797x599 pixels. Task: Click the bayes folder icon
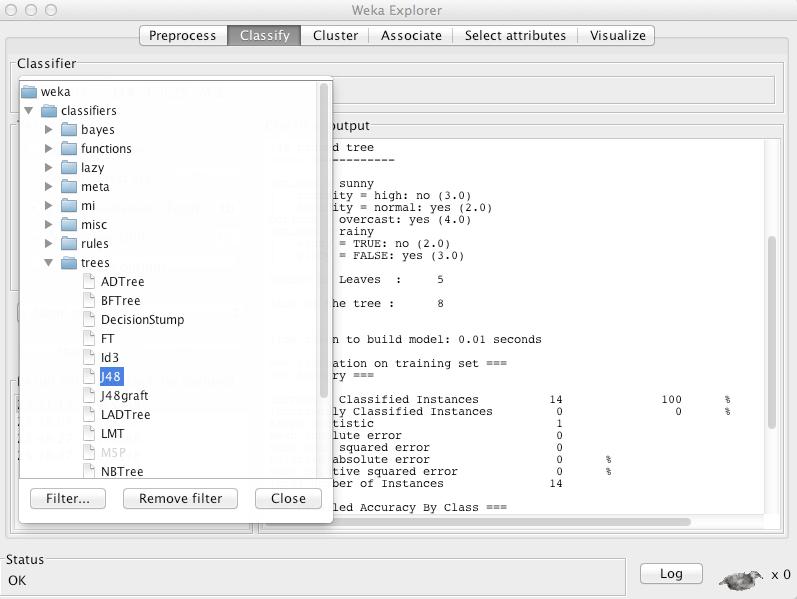click(69, 130)
